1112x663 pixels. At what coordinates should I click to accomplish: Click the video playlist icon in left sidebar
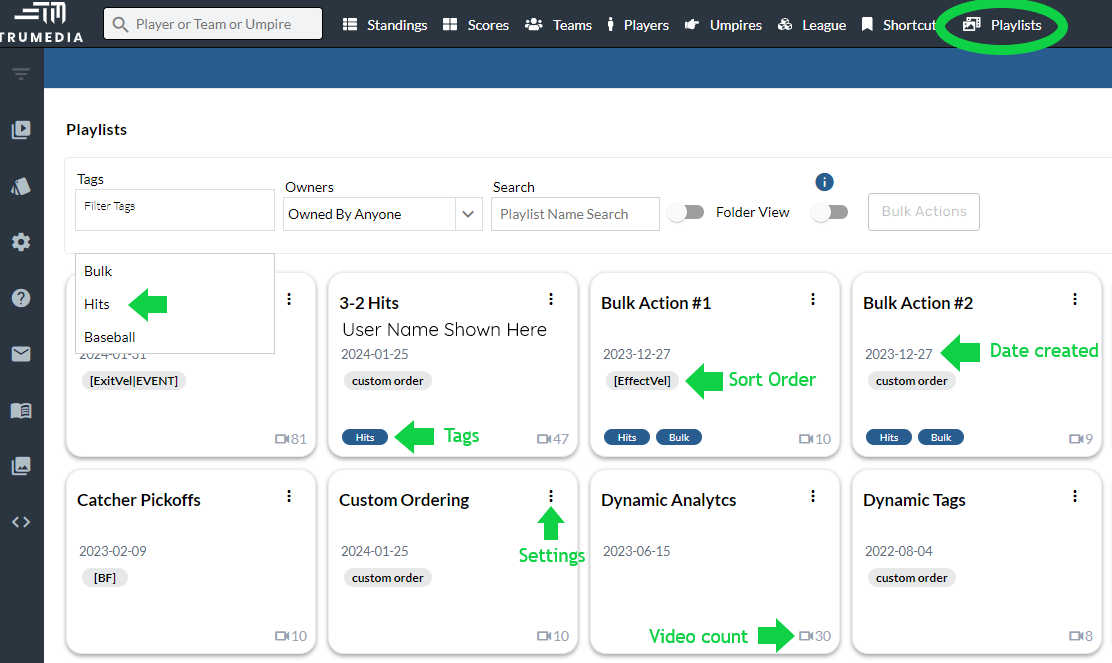(x=21, y=130)
